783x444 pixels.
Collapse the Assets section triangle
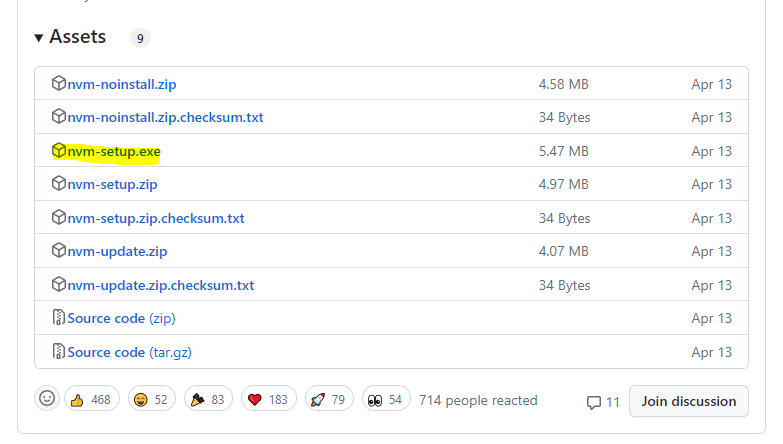point(38,38)
